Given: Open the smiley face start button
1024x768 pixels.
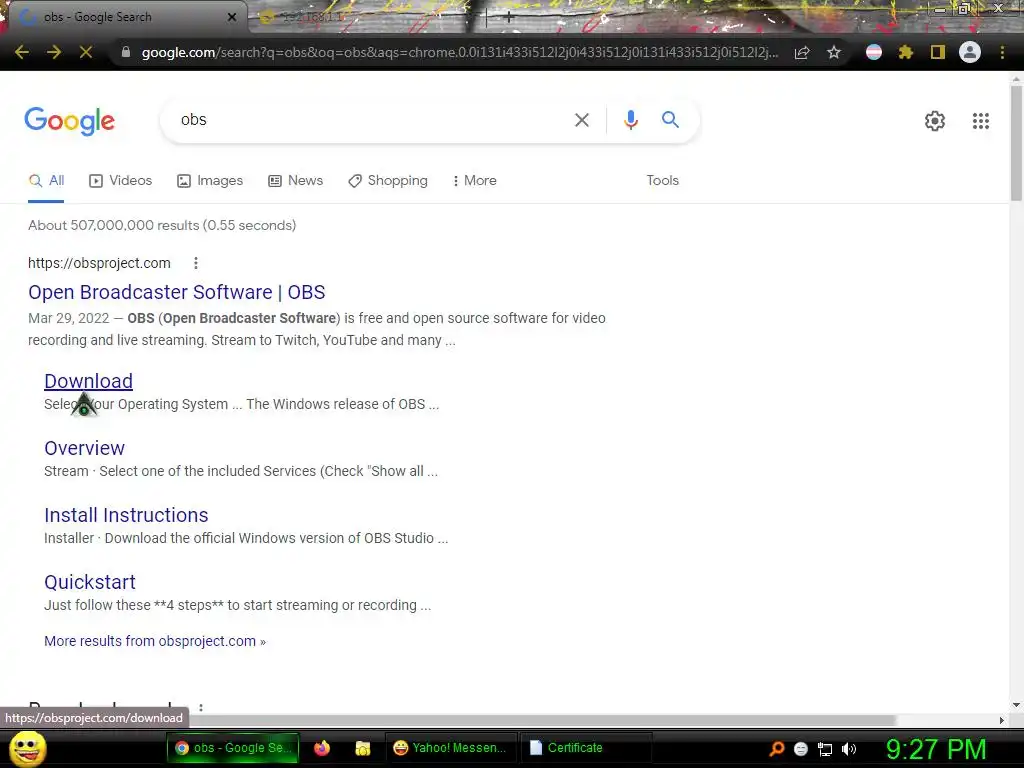Looking at the screenshot, I should pos(27,748).
